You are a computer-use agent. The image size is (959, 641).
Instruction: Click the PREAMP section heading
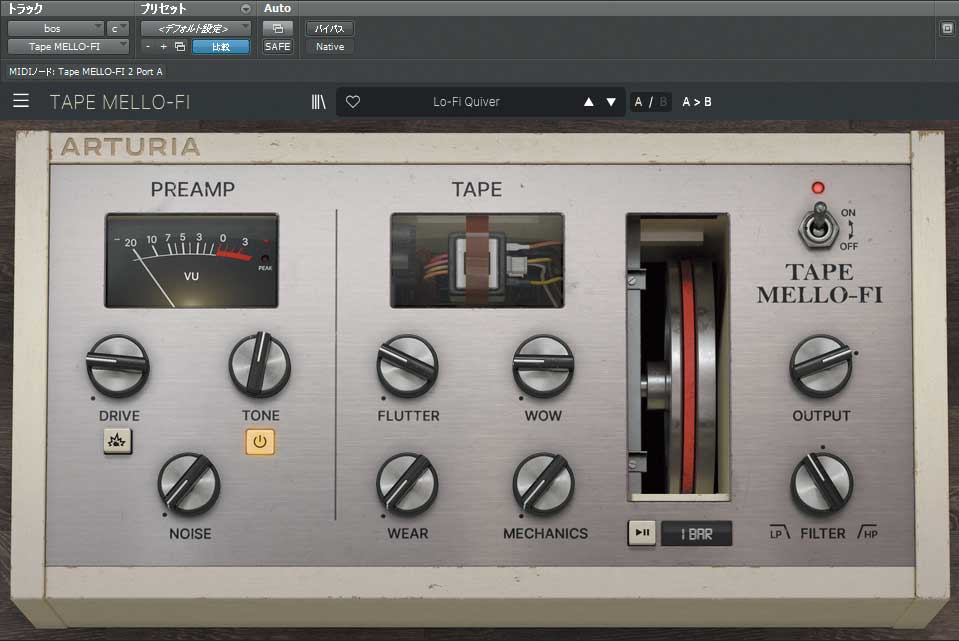[x=193, y=190]
